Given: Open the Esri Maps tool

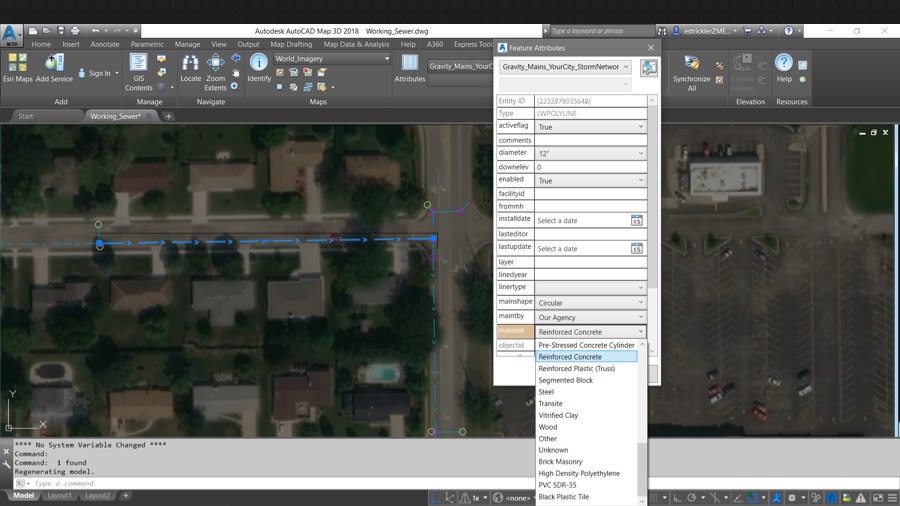Looking at the screenshot, I should tap(17, 68).
